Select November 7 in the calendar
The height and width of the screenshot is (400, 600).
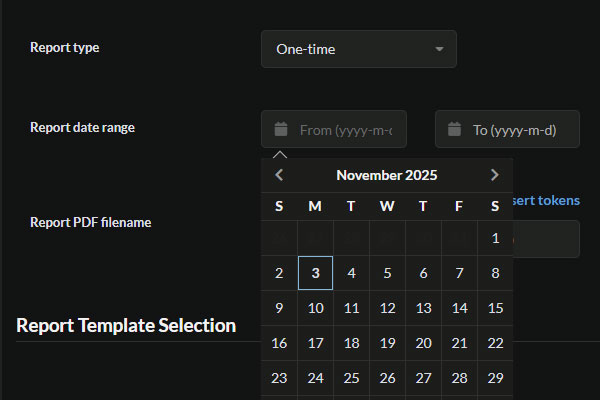coord(459,273)
